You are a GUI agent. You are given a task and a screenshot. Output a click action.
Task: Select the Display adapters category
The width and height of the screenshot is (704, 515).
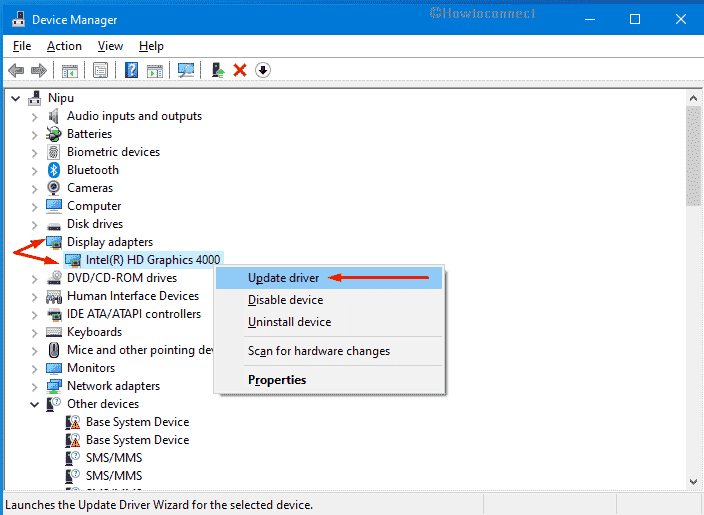coord(110,242)
